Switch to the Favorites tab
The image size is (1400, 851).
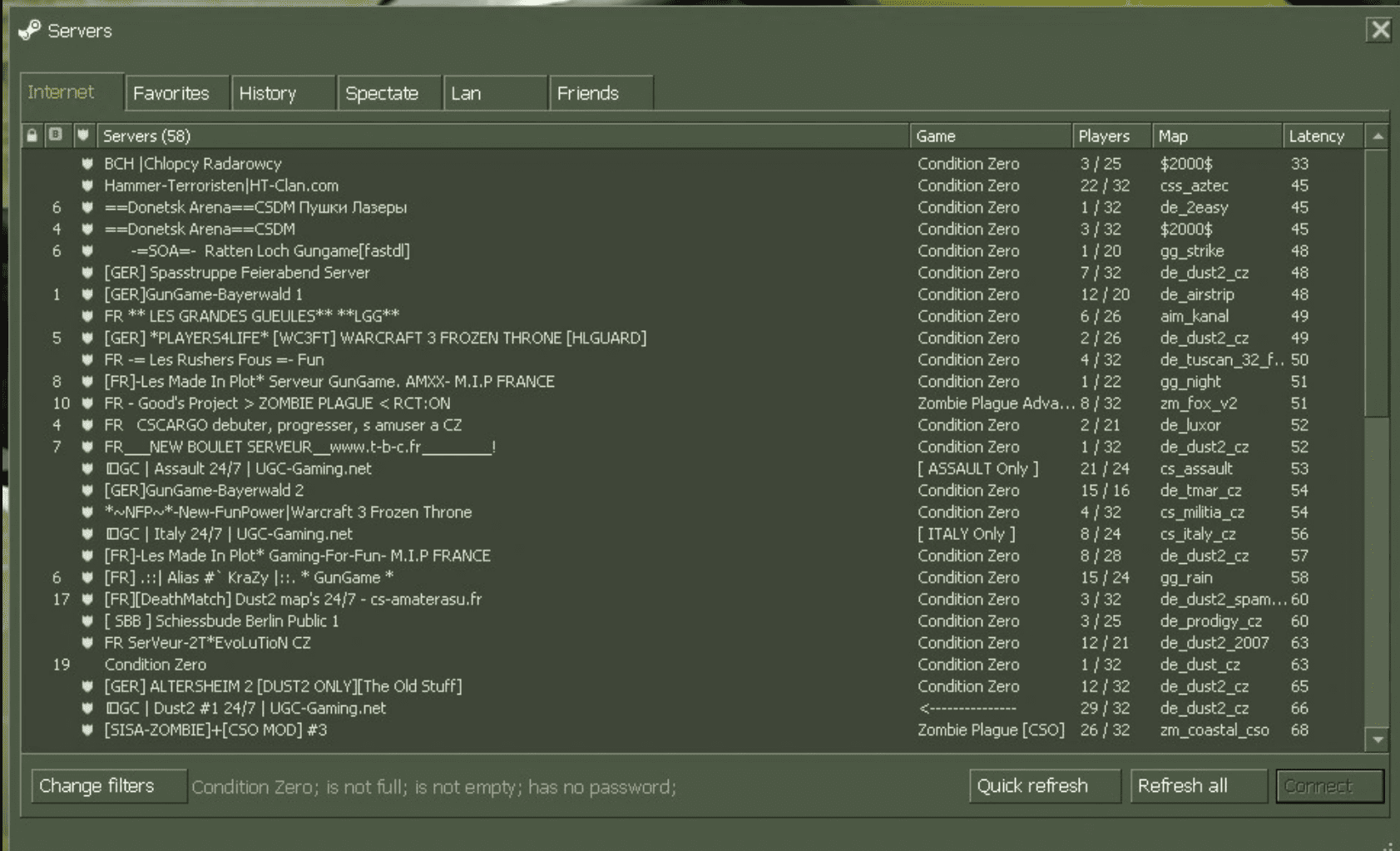click(x=171, y=93)
